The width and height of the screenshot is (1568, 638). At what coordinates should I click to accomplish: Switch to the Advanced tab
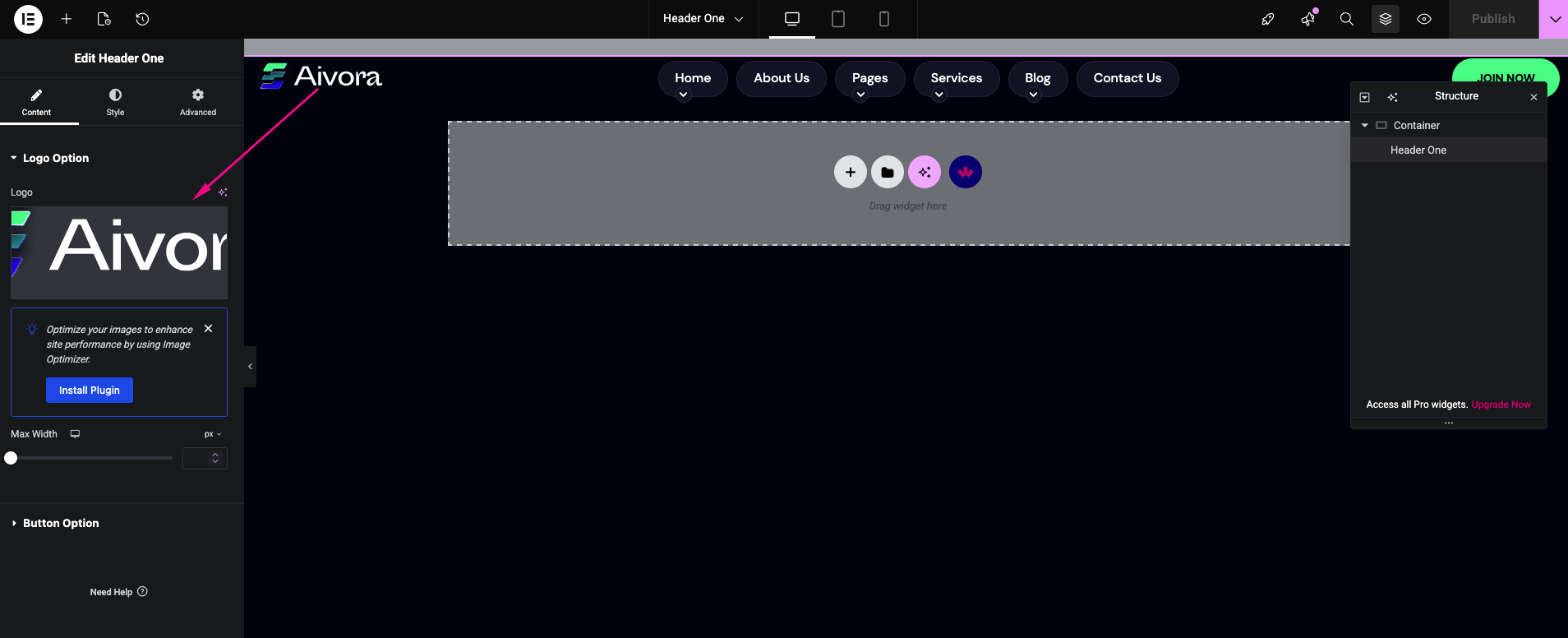click(x=198, y=102)
